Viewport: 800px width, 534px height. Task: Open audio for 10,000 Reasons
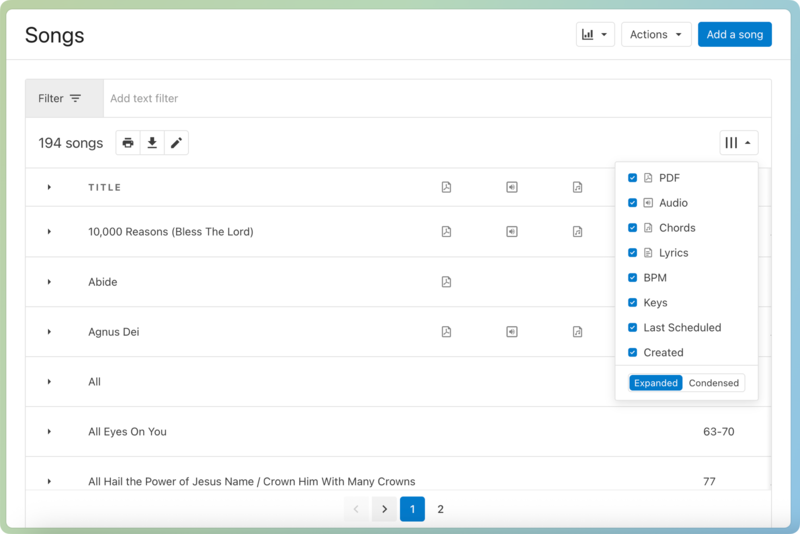tap(512, 232)
